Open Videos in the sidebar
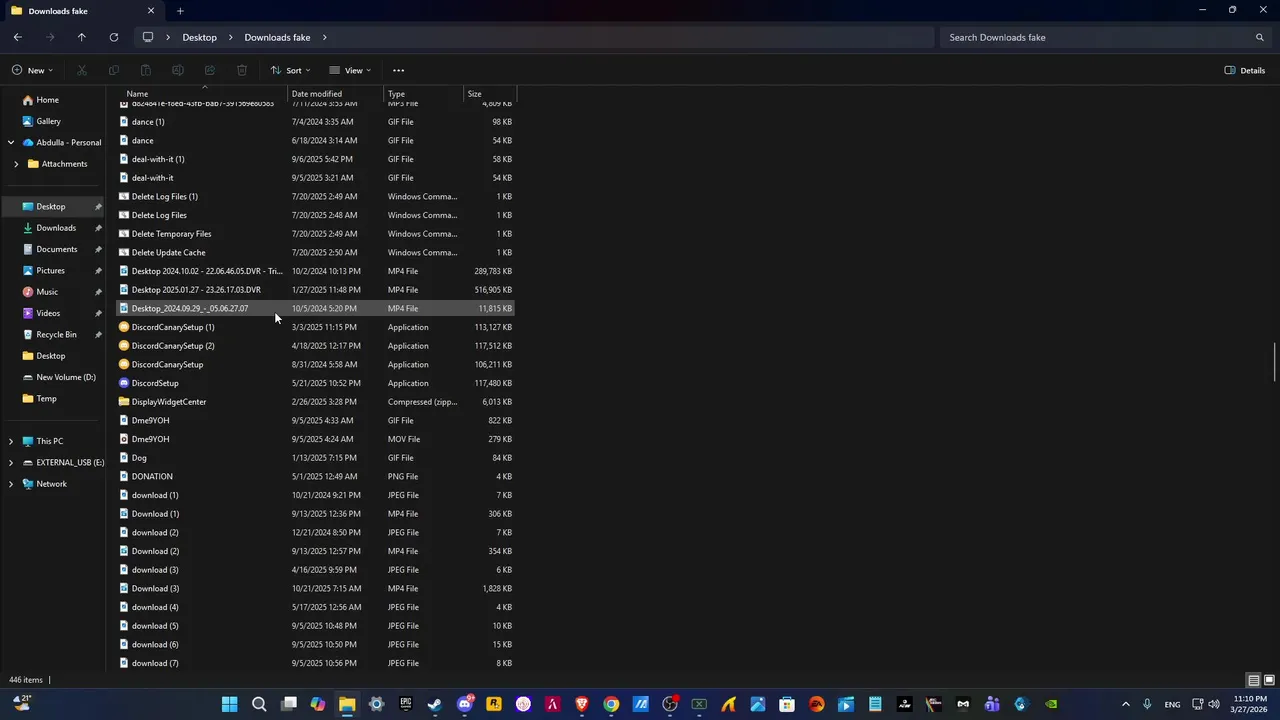Image resolution: width=1280 pixels, height=720 pixels. [48, 313]
